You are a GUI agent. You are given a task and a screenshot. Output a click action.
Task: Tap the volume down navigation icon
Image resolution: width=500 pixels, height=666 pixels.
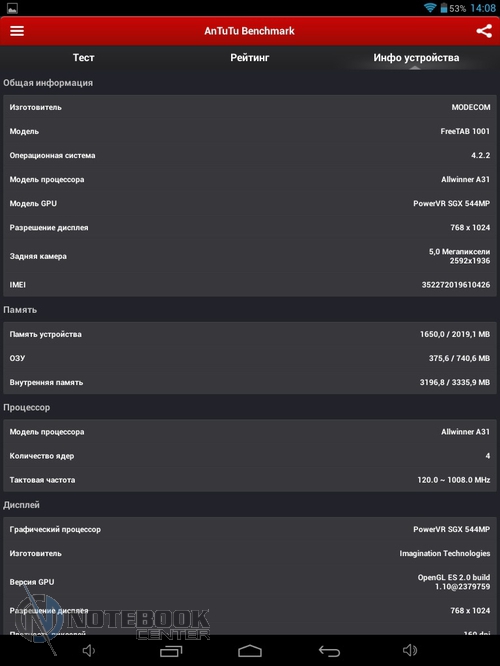88,650
